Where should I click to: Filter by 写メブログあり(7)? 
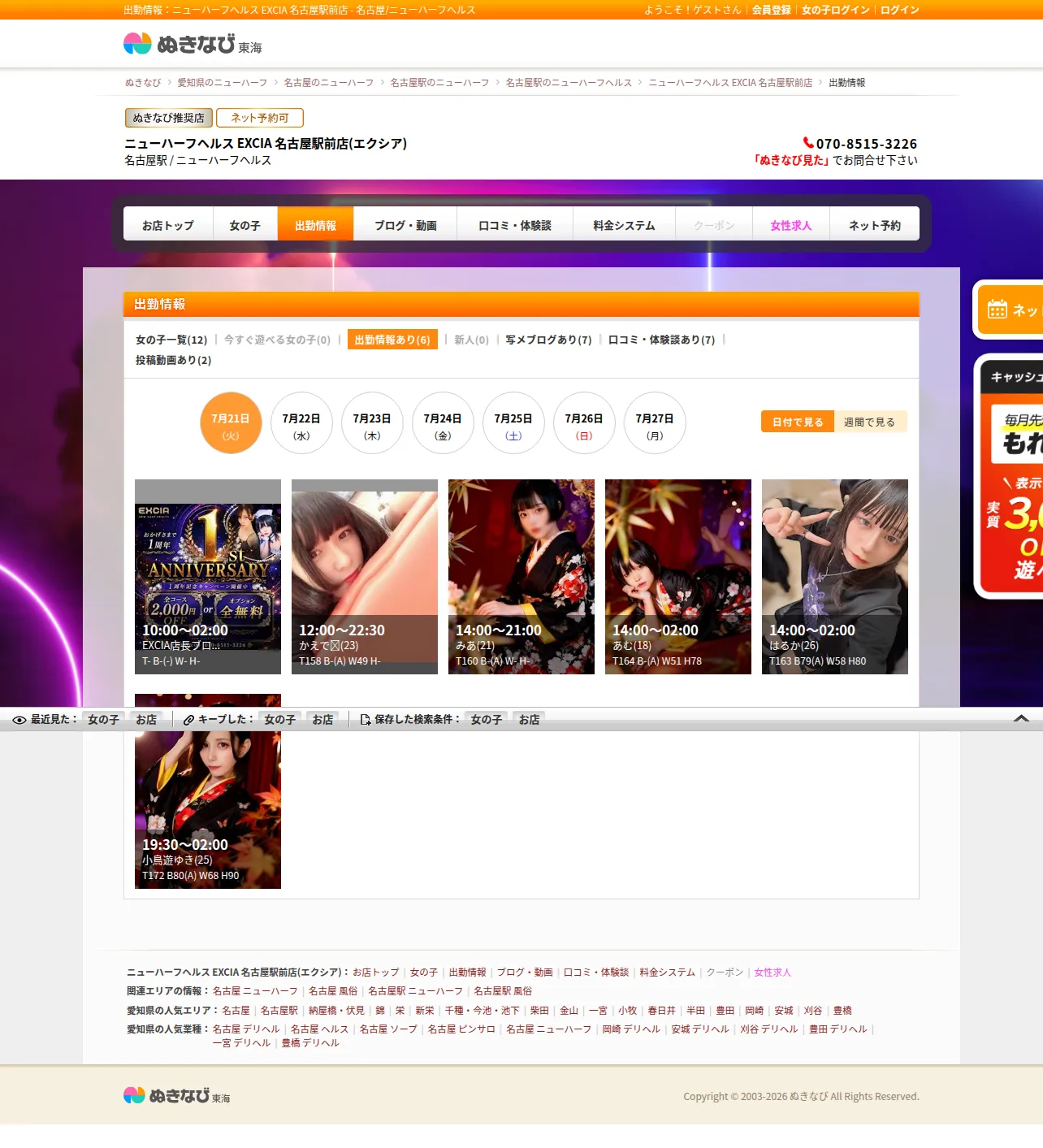pos(548,340)
